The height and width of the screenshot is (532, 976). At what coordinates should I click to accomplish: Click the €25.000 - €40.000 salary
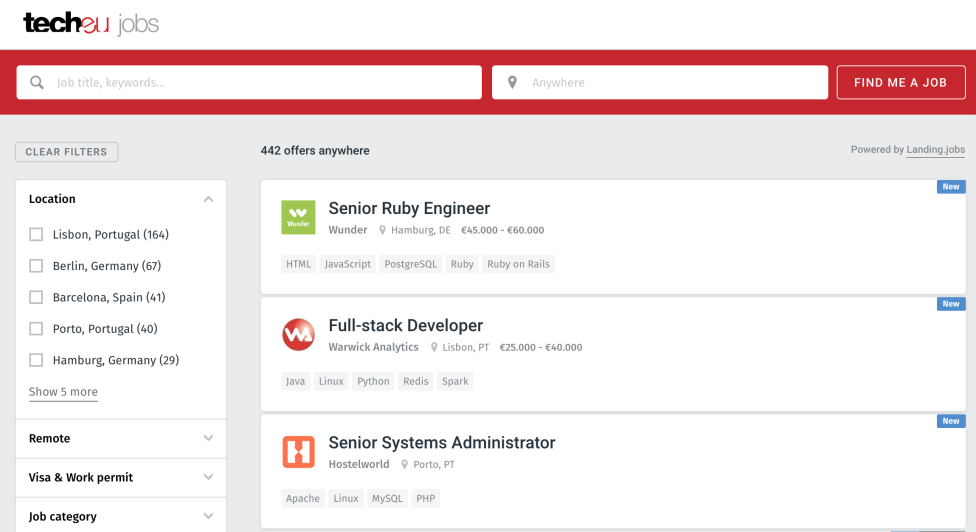point(541,347)
